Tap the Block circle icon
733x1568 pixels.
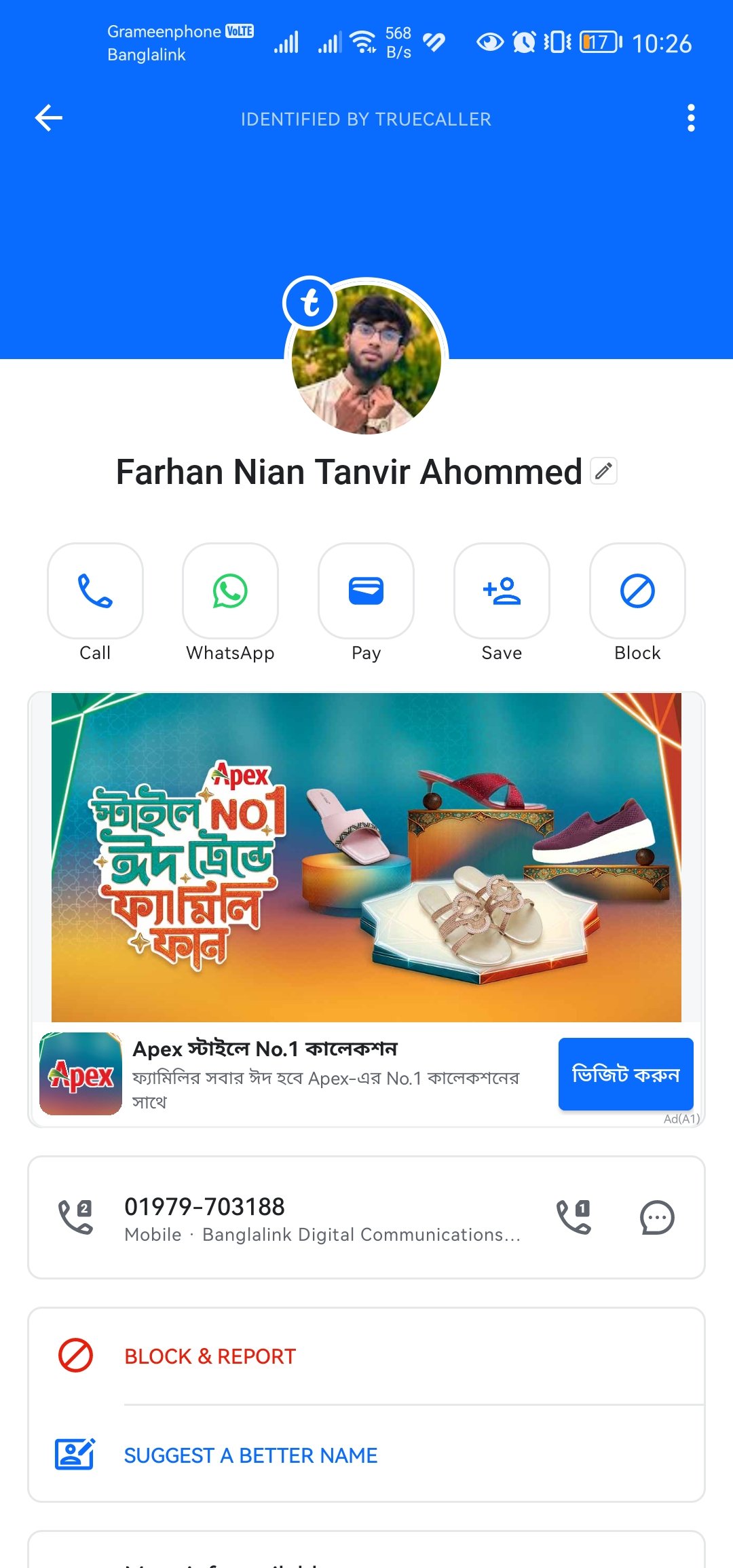(x=637, y=591)
